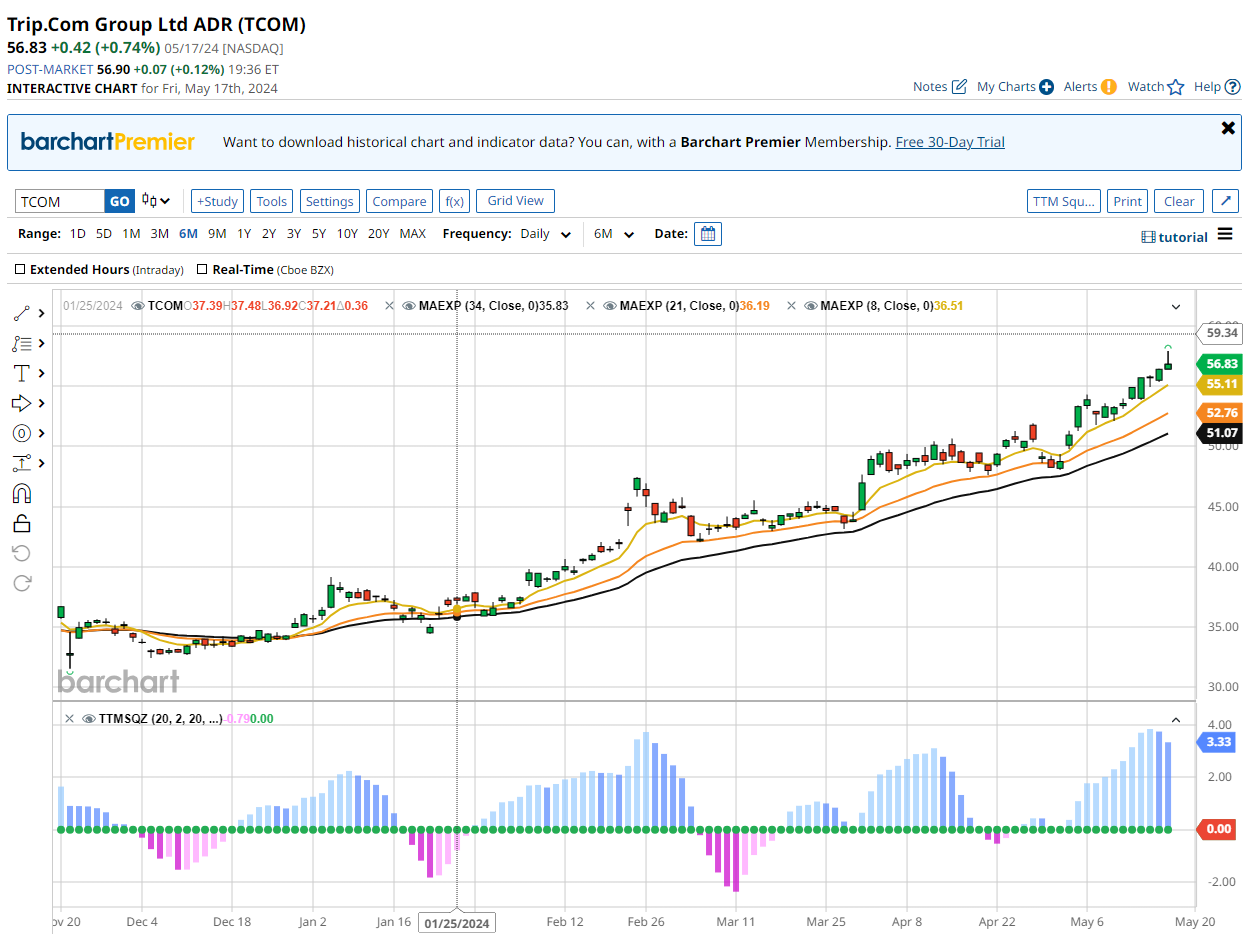Expand the text tool options
This screenshot has height=950, width=1251.
point(41,373)
